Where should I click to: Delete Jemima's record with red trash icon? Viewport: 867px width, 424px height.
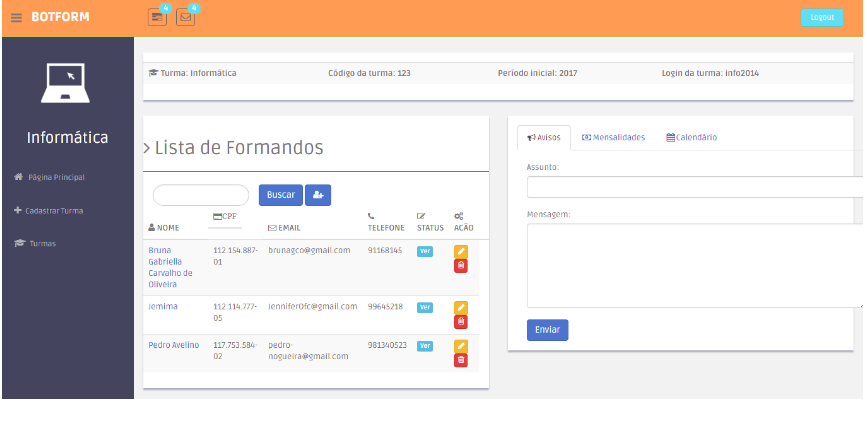(x=461, y=321)
